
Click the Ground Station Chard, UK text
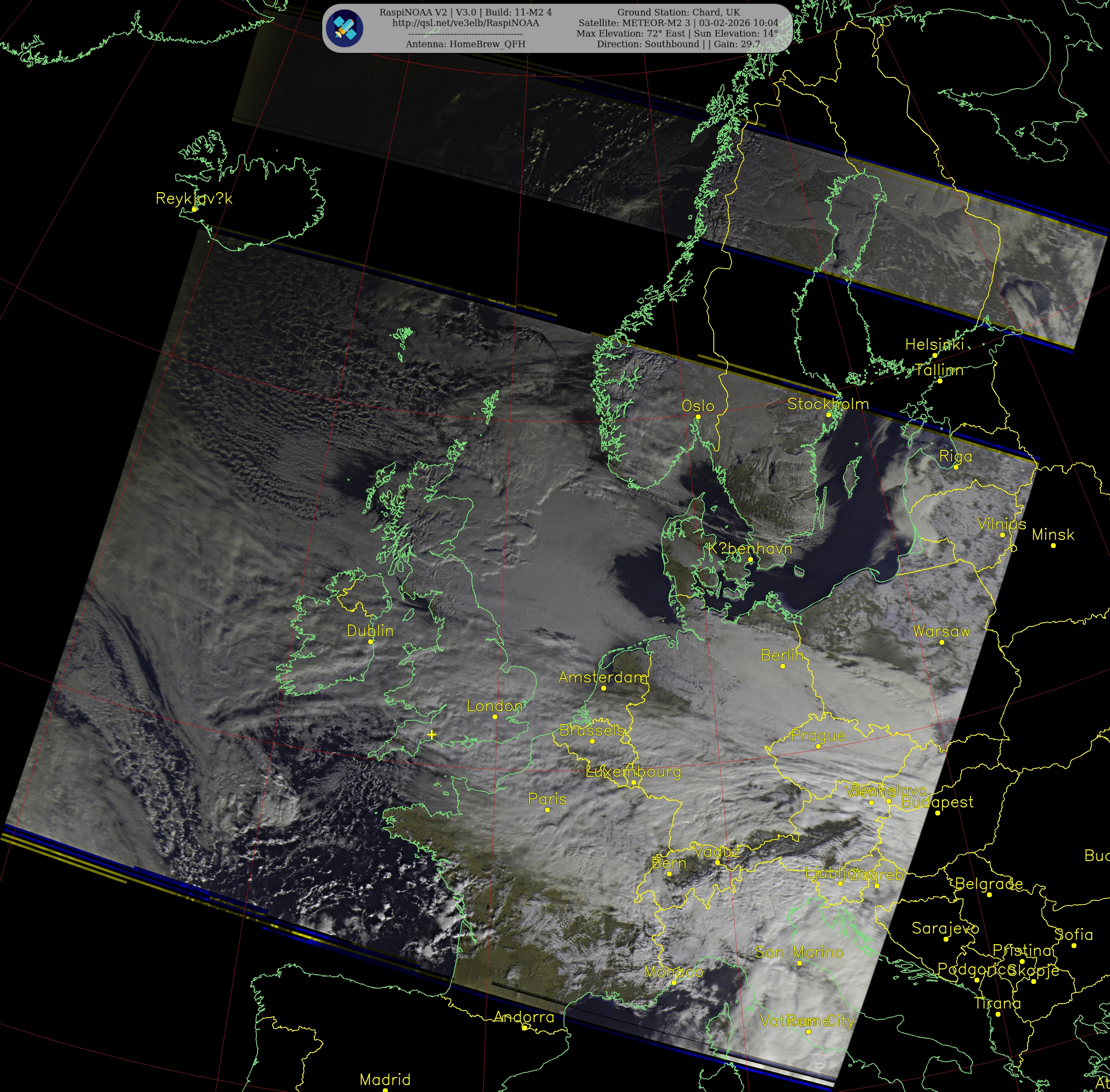coord(678,12)
